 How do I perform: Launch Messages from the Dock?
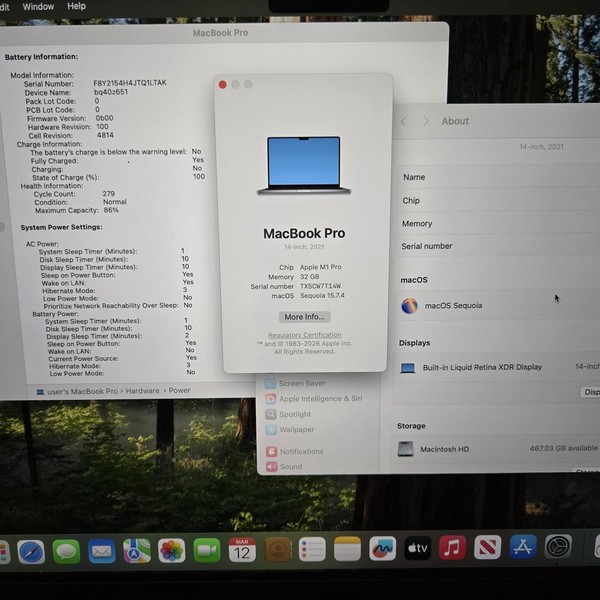pos(66,551)
